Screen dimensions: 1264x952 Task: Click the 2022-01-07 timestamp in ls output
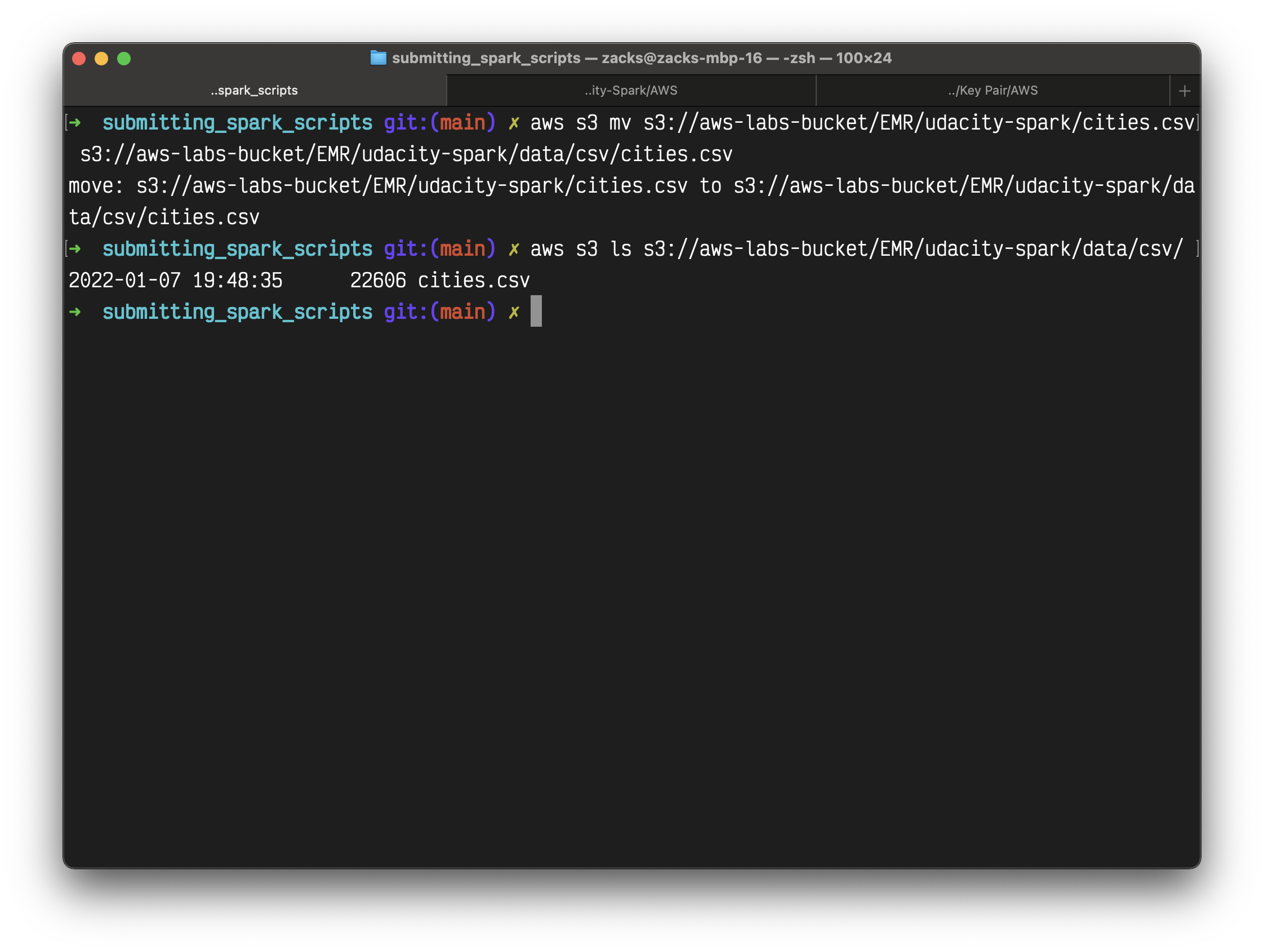(x=124, y=281)
